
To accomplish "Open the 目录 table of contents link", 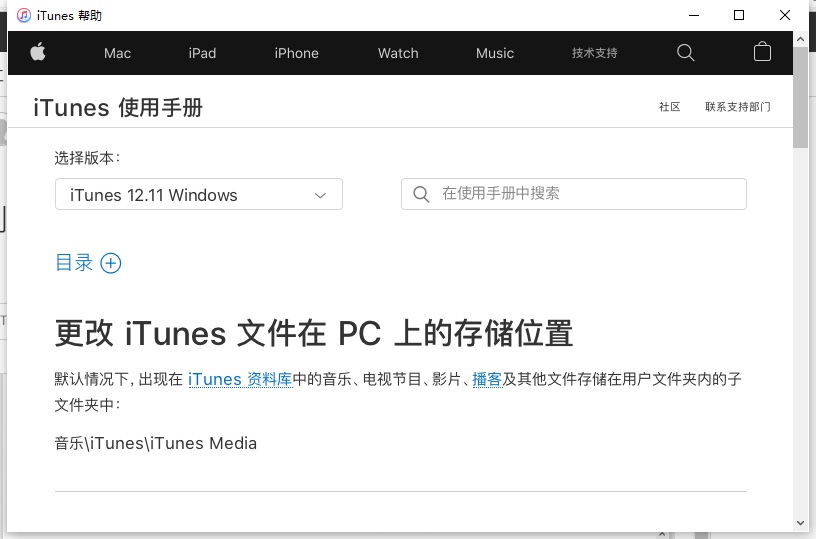I will click(x=74, y=263).
